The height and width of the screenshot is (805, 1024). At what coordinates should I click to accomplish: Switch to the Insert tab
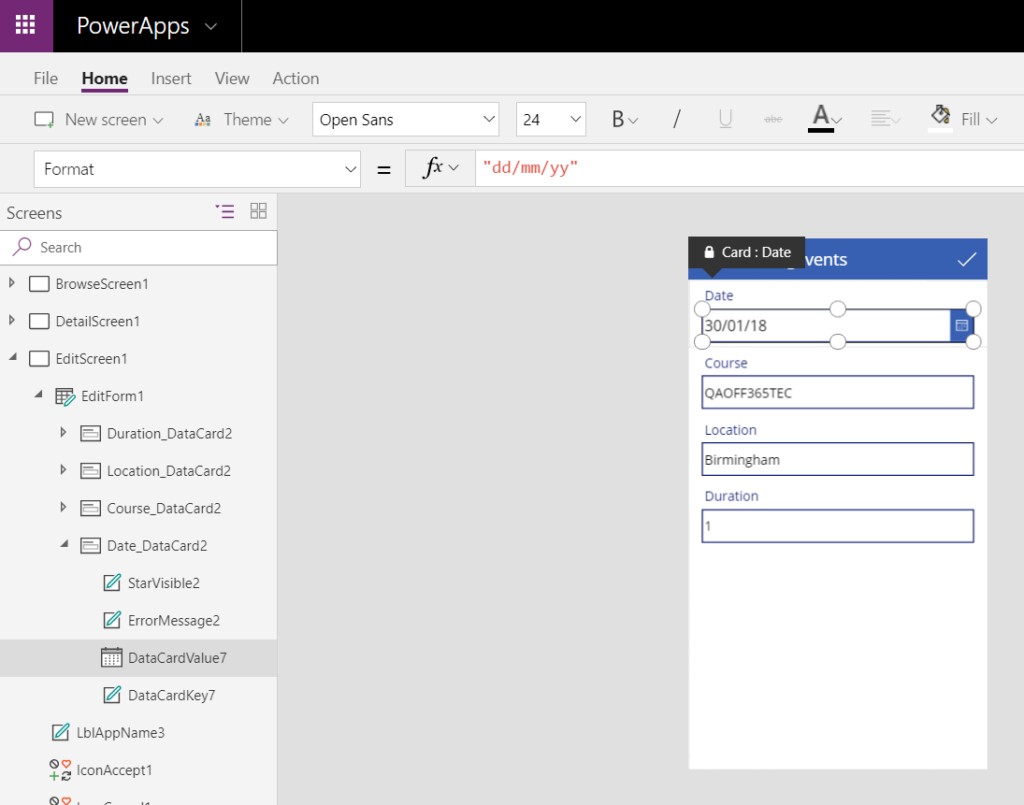pos(171,78)
